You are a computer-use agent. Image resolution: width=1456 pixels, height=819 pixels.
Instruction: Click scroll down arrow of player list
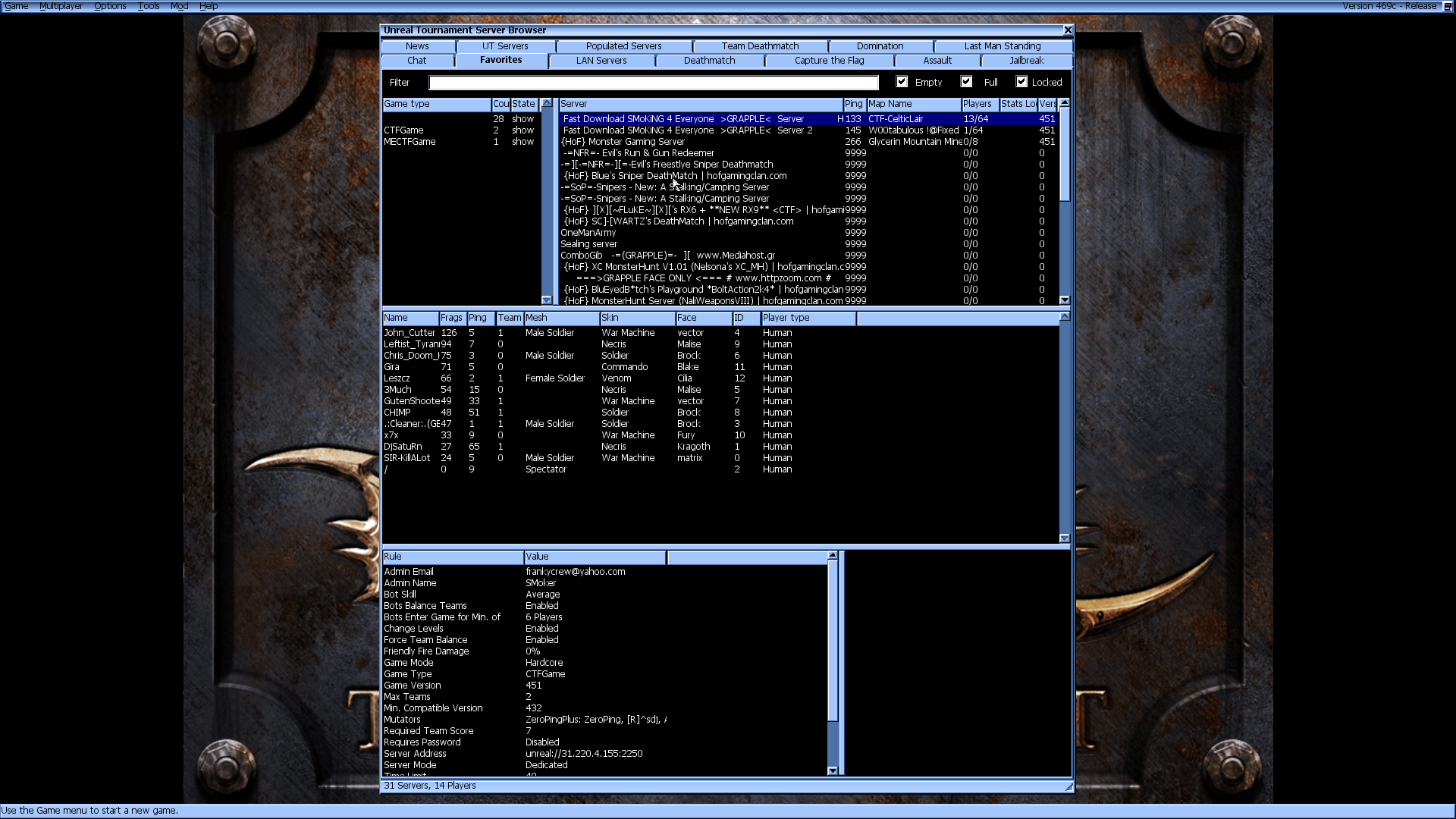point(1065,538)
